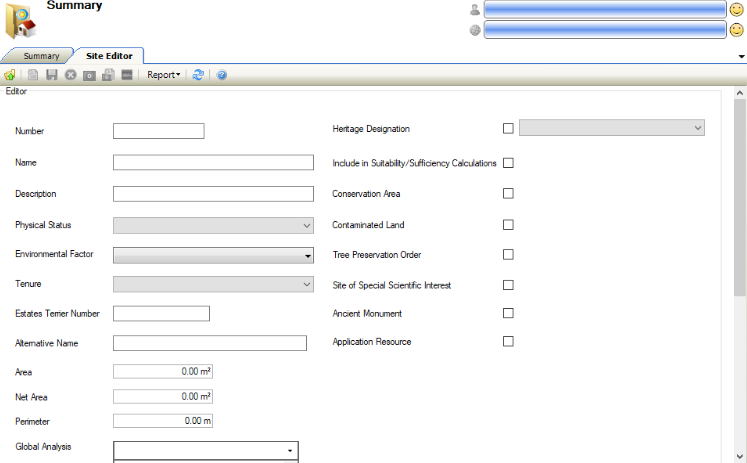Click the summary folder logo icon
The height and width of the screenshot is (463, 747).
[22, 24]
